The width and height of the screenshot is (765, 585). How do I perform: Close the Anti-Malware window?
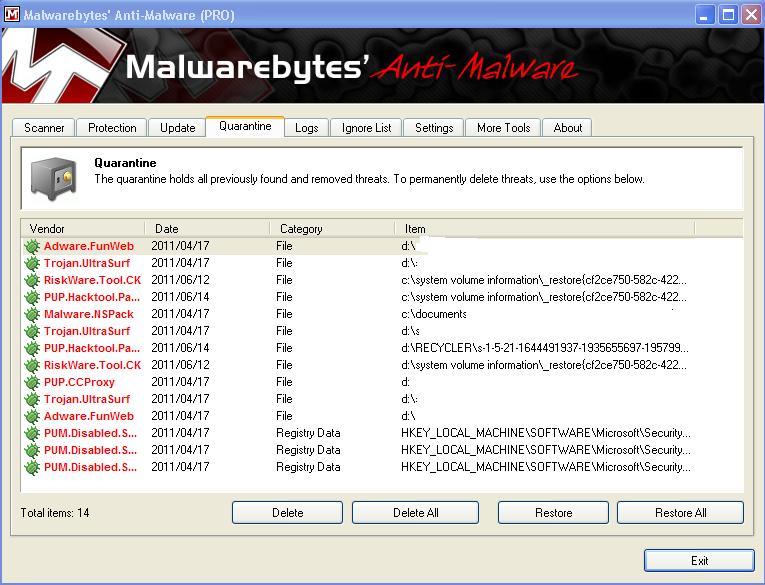coord(752,15)
